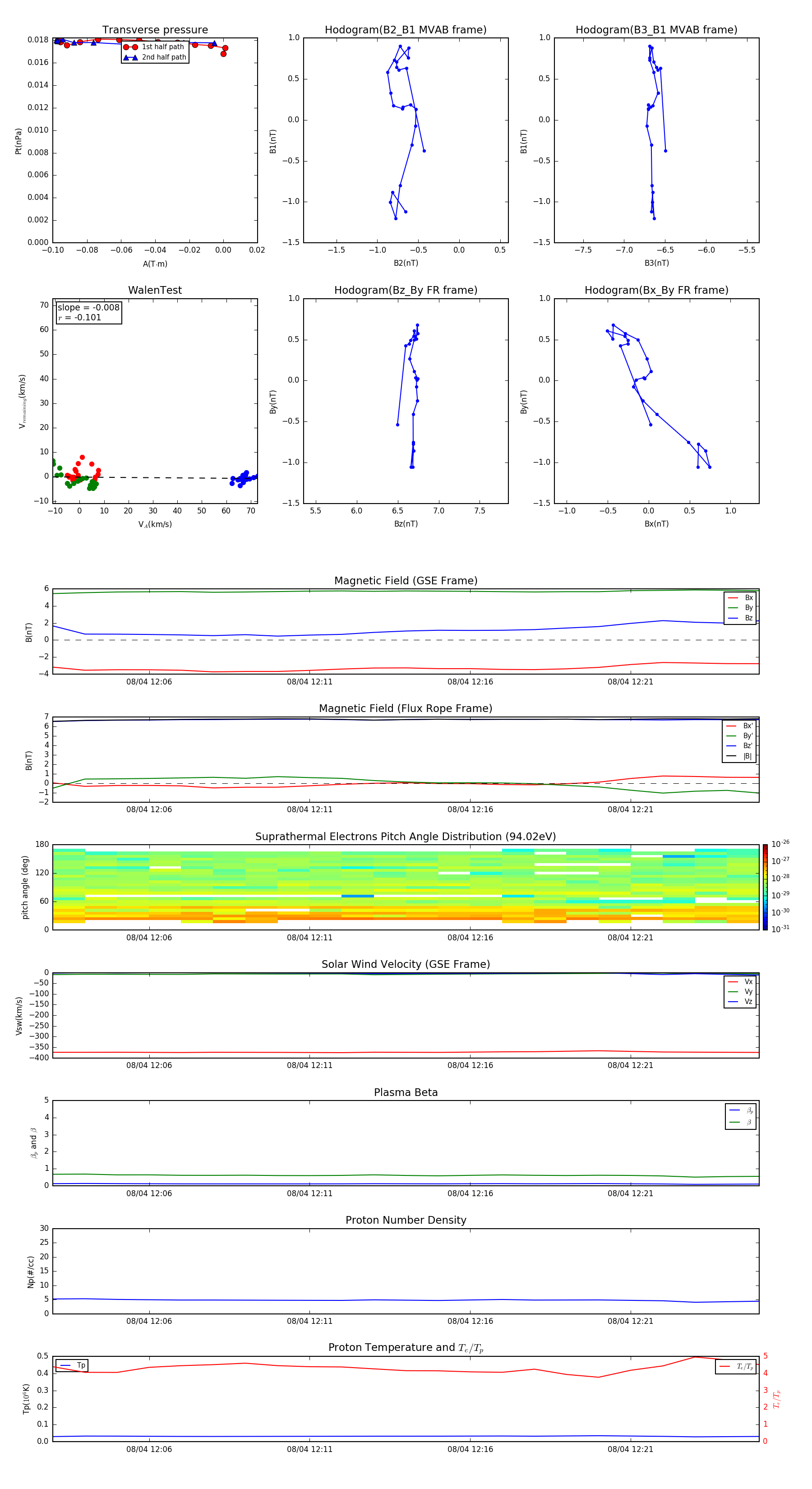Click the pitch angle colorbar
This screenshot has height=1489, width=812.
click(x=765, y=887)
